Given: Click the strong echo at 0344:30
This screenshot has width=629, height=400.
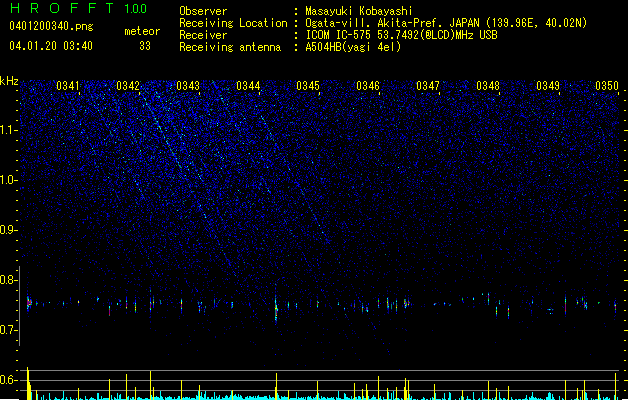Looking at the screenshot, I should pos(276,307).
